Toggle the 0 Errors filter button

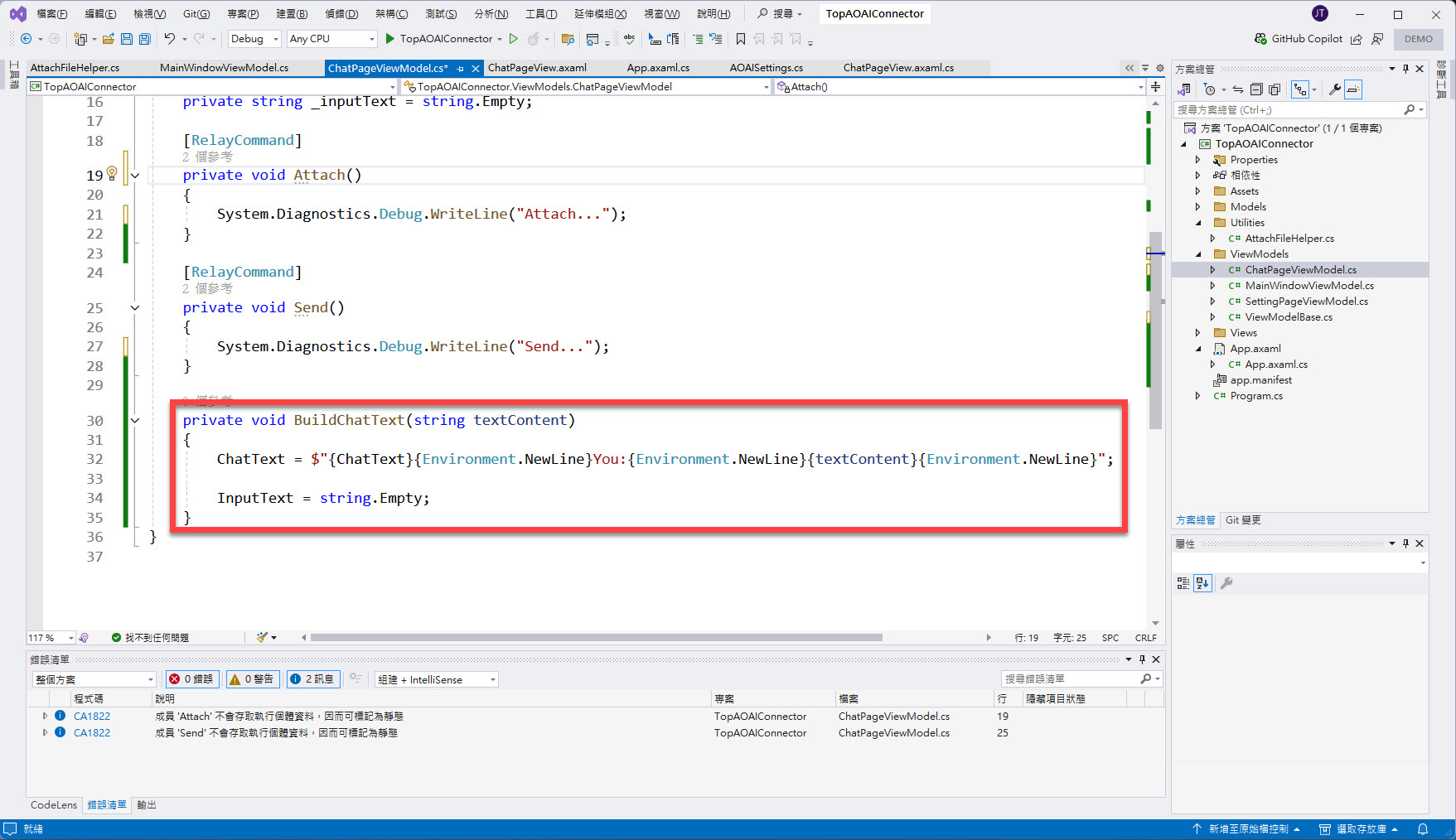191,679
